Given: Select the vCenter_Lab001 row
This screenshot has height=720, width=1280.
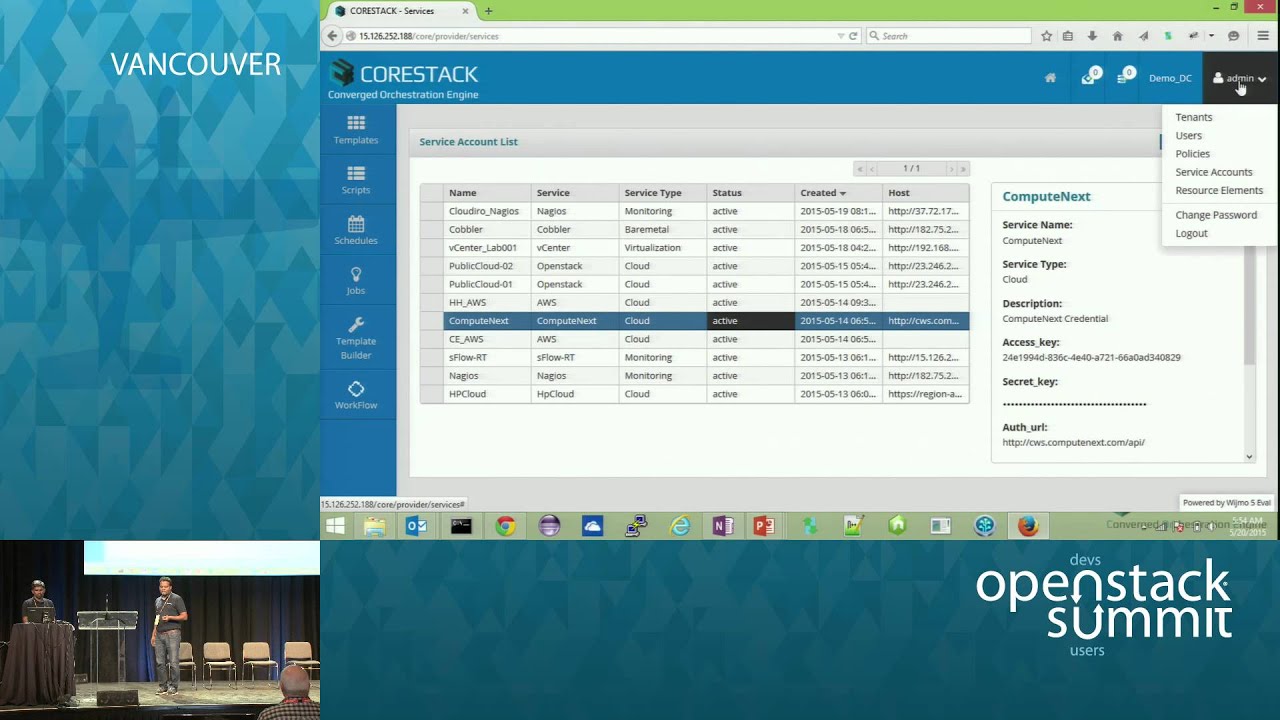Looking at the screenshot, I should pyautogui.click(x=694, y=248).
